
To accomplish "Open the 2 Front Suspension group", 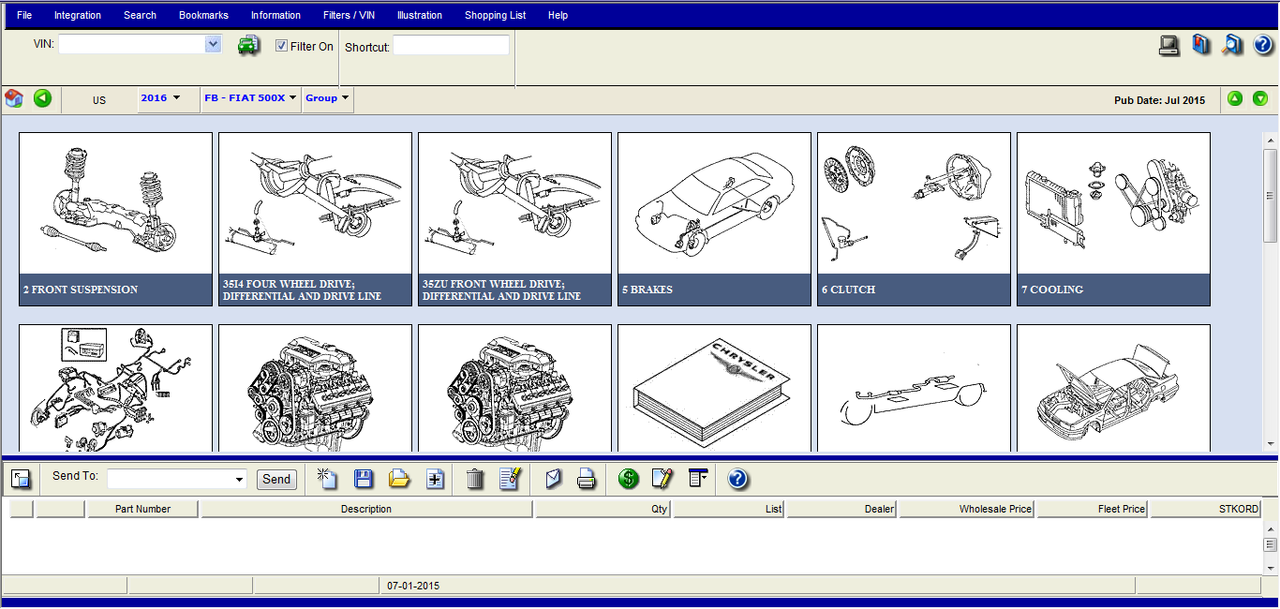I will tap(116, 219).
